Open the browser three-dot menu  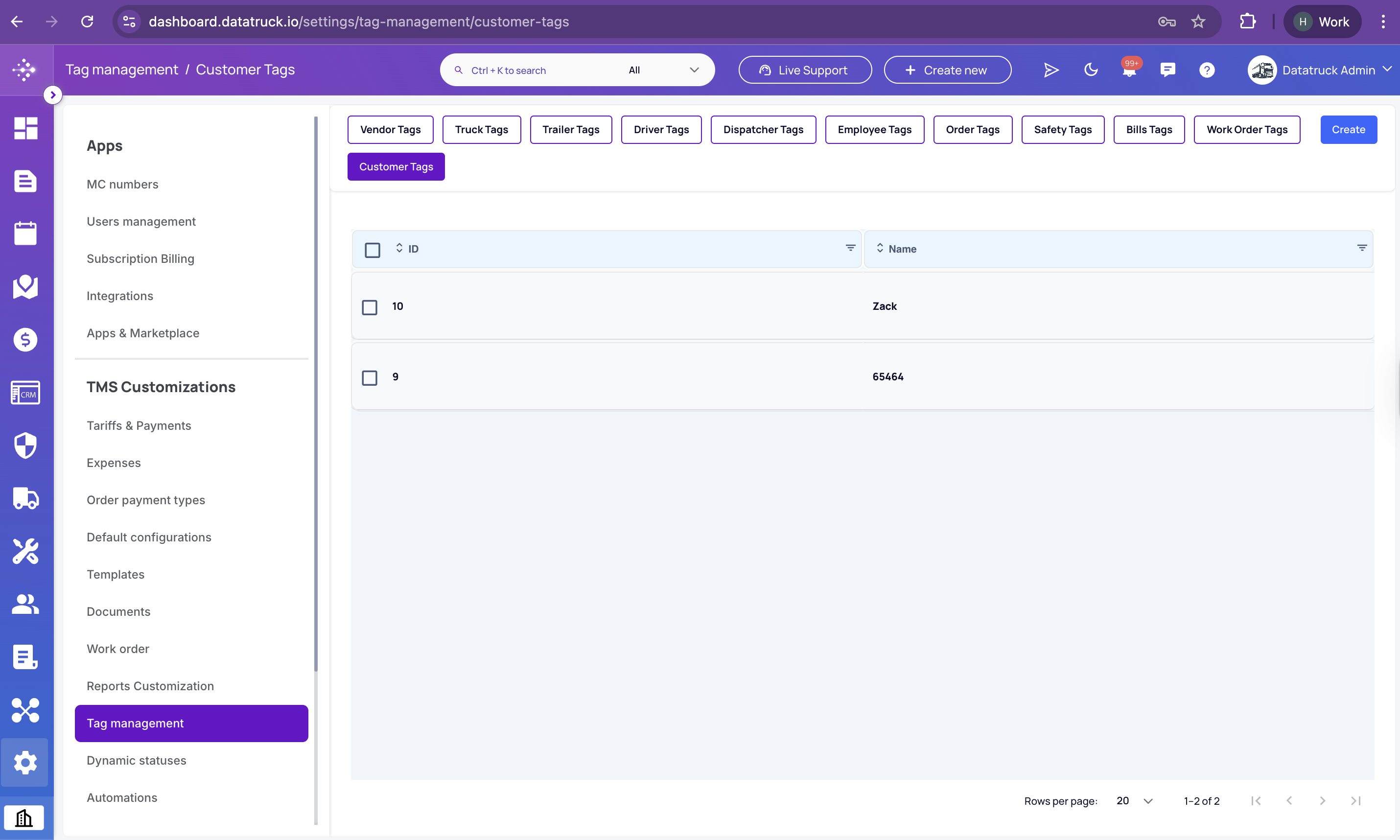point(1383,22)
